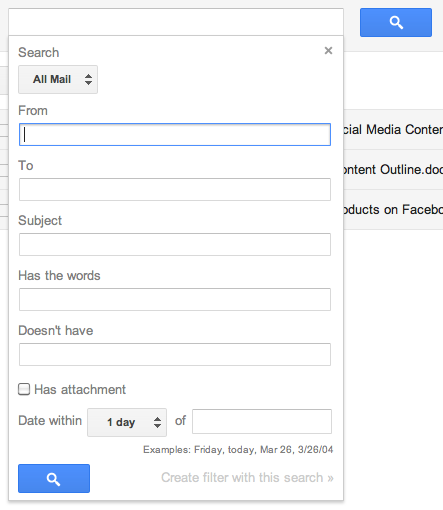Expand the 1 day date range dropdown

pos(127,422)
